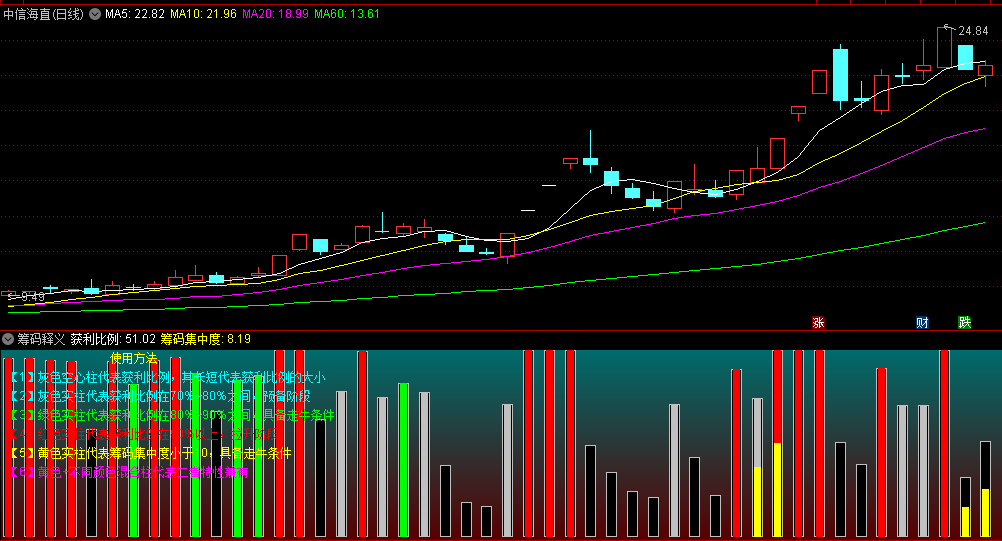Click note 【4】 about 红色实柱 拉升阶段
Image resolution: width=1002 pixels, height=541 pixels.
[x=144, y=435]
